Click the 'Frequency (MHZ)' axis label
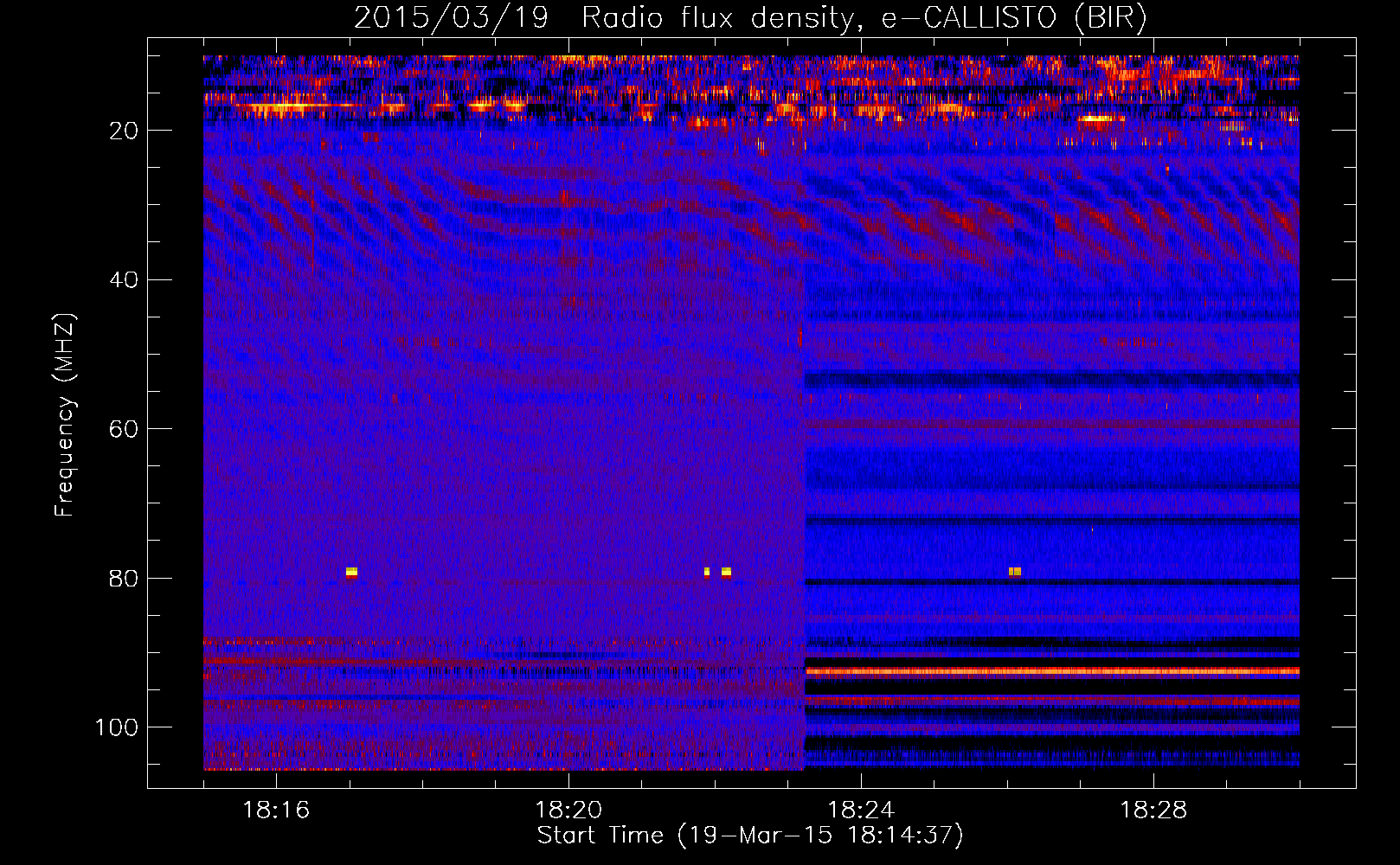 [x=65, y=415]
